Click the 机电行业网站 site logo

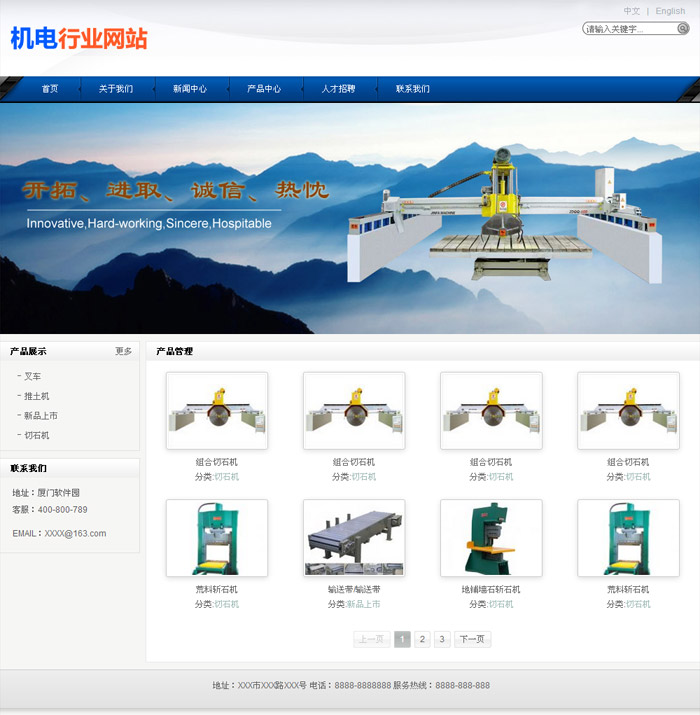[x=79, y=39]
